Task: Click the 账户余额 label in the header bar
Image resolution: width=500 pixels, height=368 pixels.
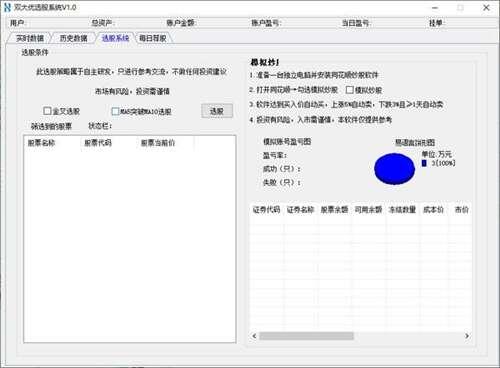Action: pos(181,23)
